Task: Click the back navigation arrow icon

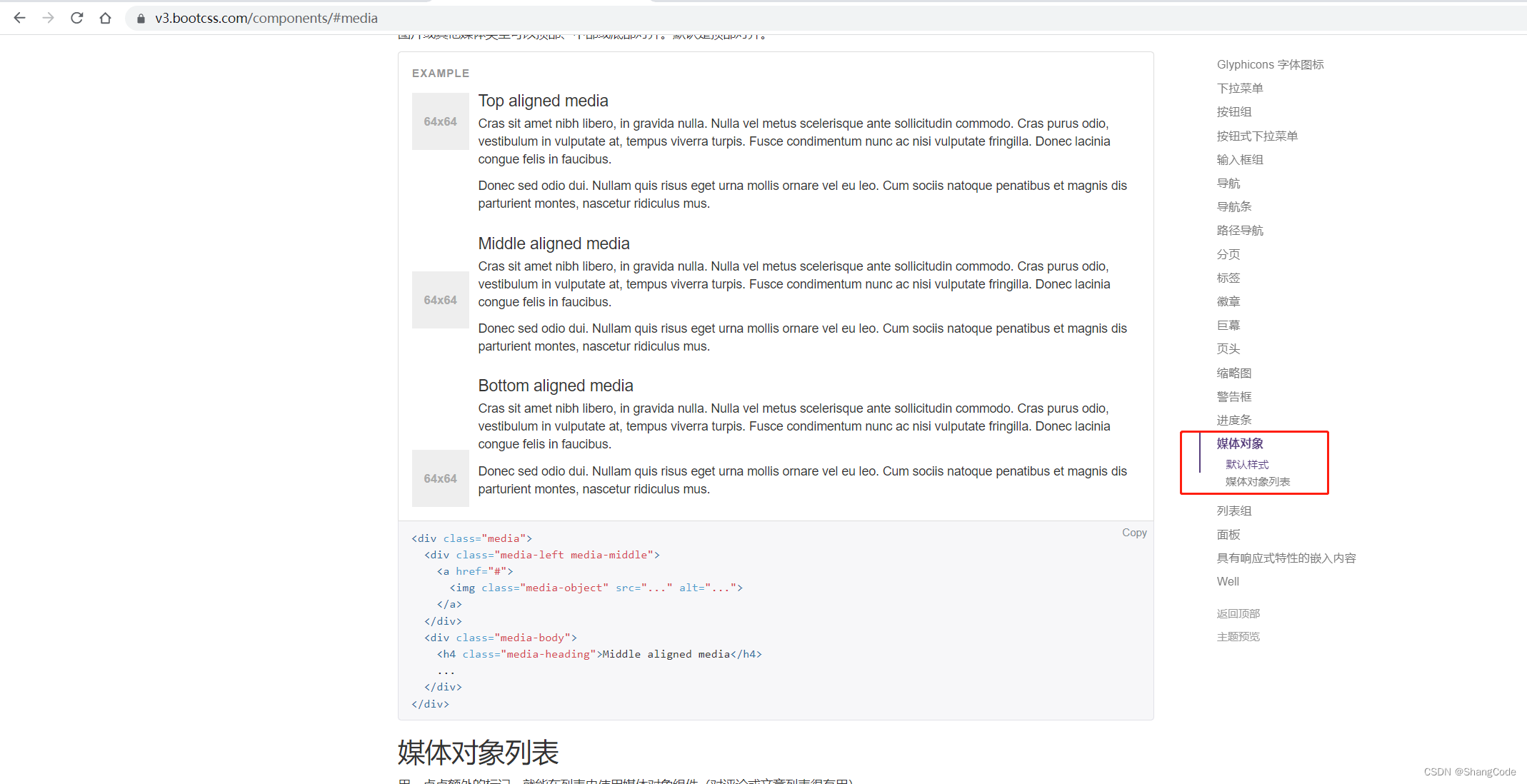Action: pos(19,18)
